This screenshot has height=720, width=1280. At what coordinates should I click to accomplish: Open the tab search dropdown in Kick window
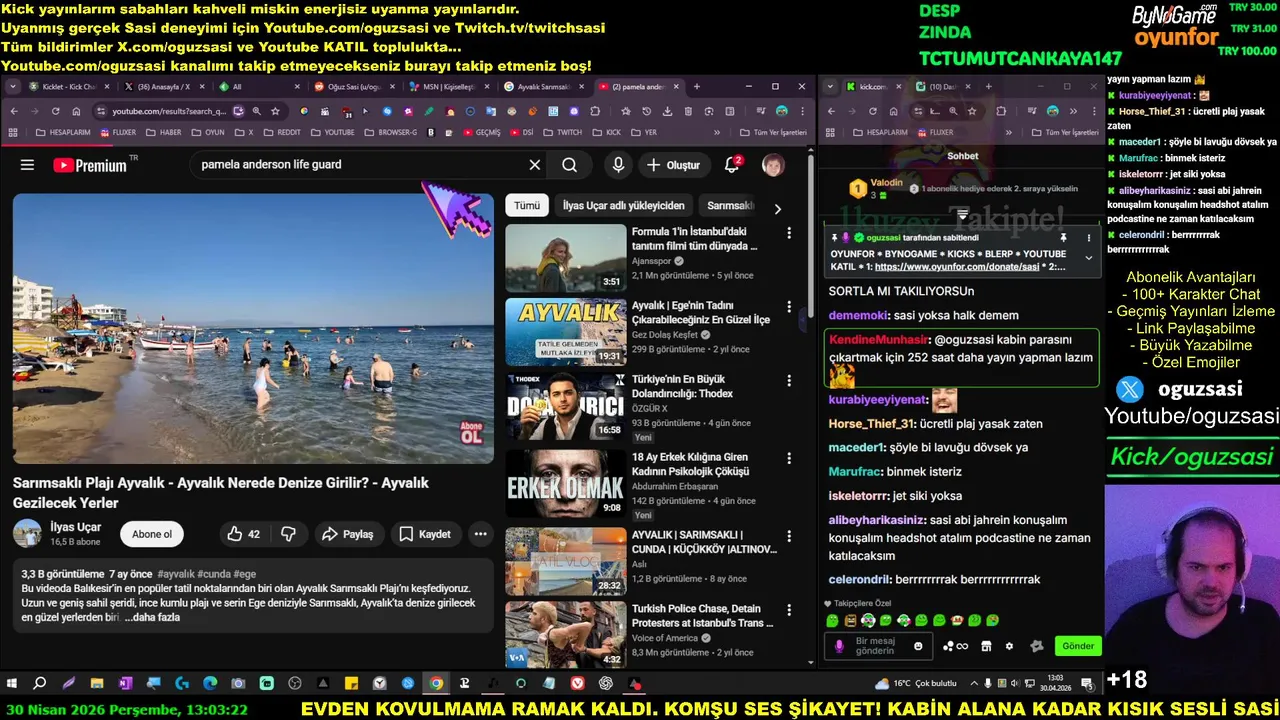point(830,87)
